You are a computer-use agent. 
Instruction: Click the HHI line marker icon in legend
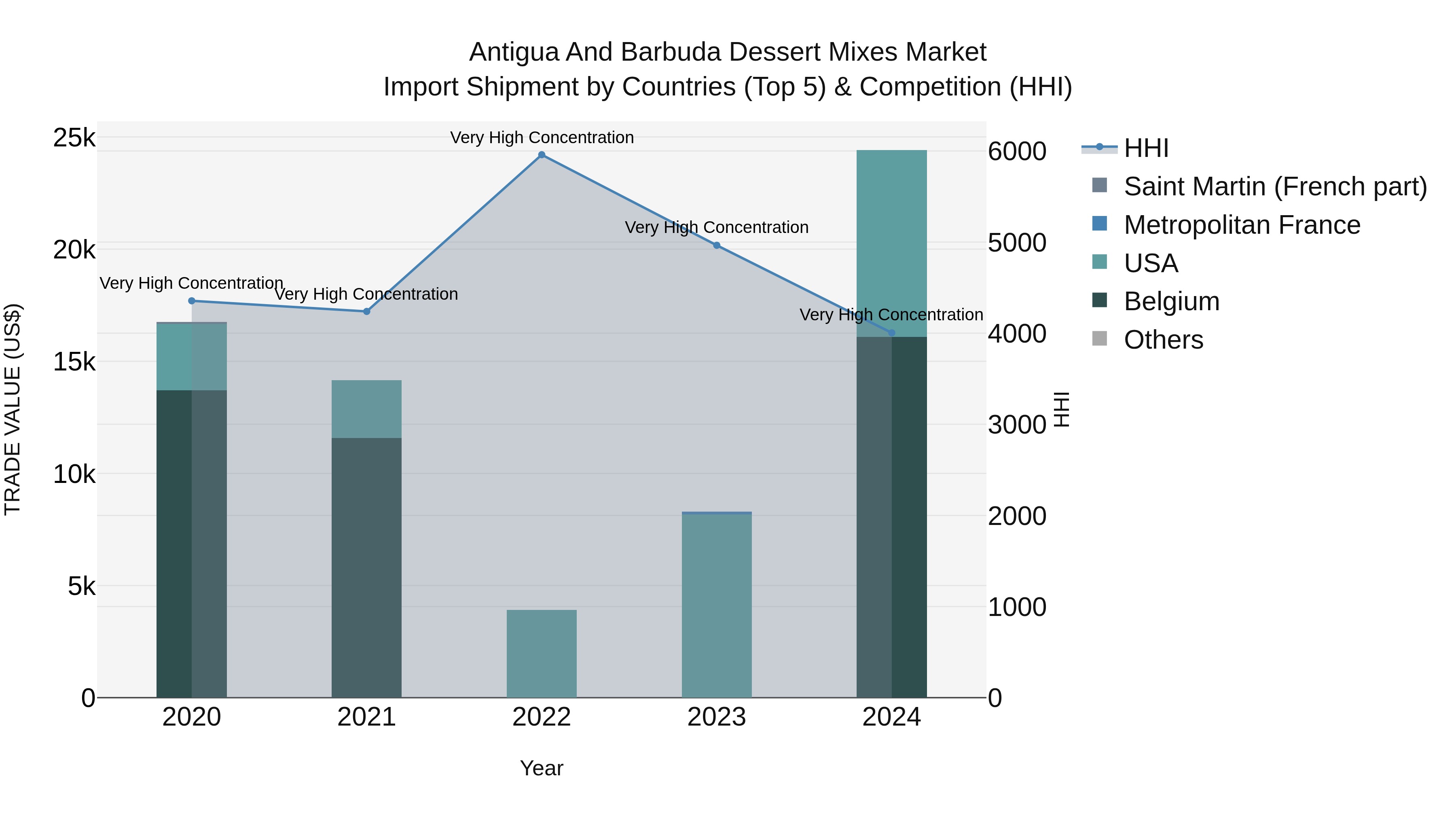click(1099, 148)
